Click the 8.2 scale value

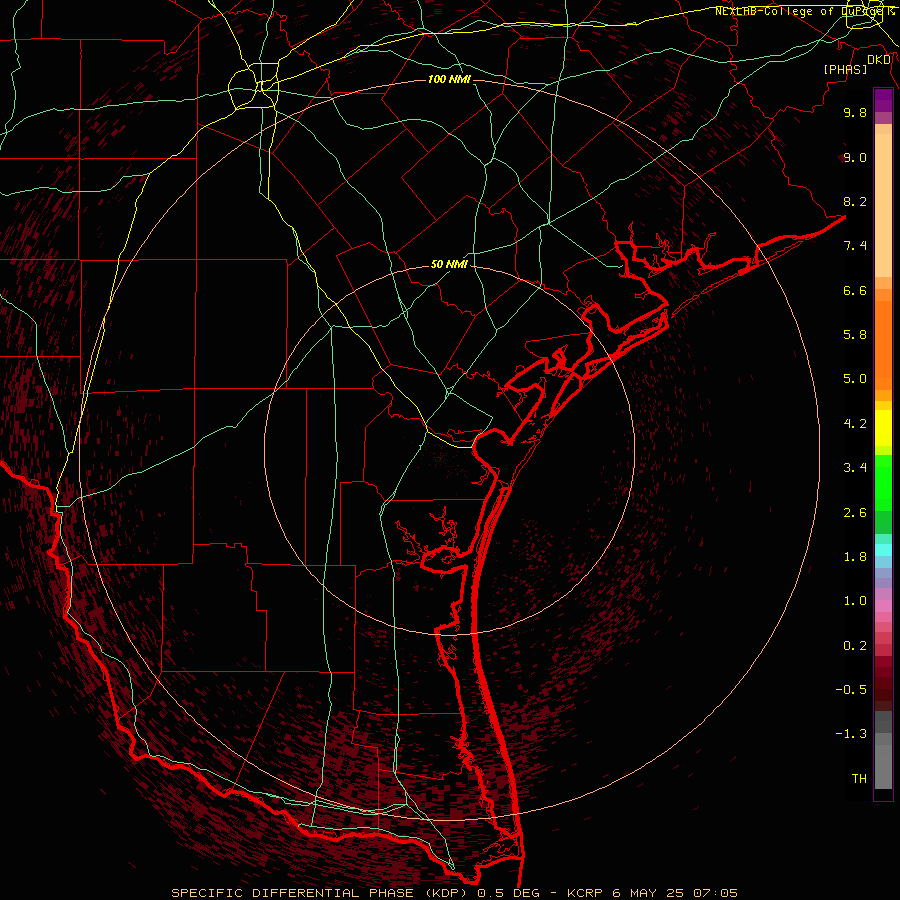click(x=855, y=201)
